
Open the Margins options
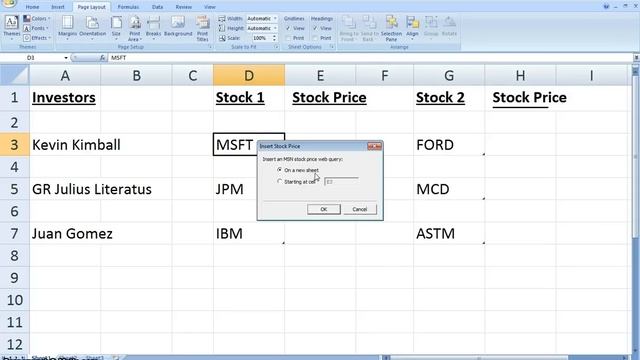click(x=67, y=27)
